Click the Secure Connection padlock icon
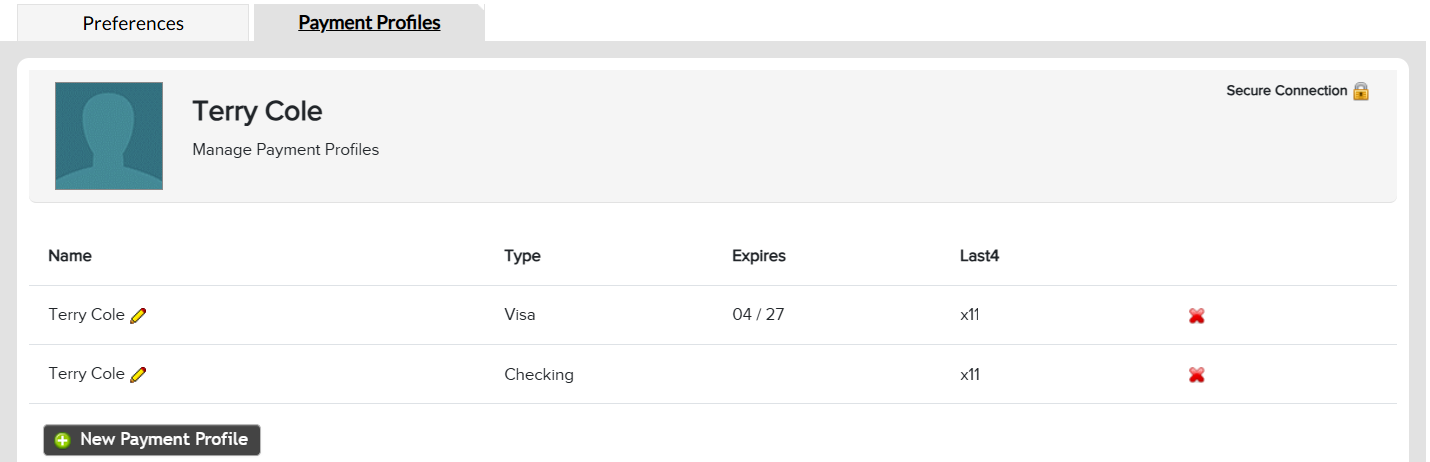 (x=1361, y=91)
